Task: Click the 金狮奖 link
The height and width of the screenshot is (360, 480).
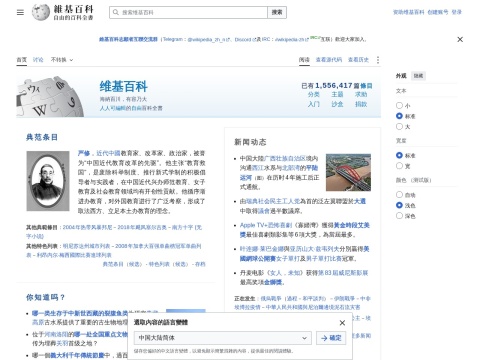Action: click(273, 283)
